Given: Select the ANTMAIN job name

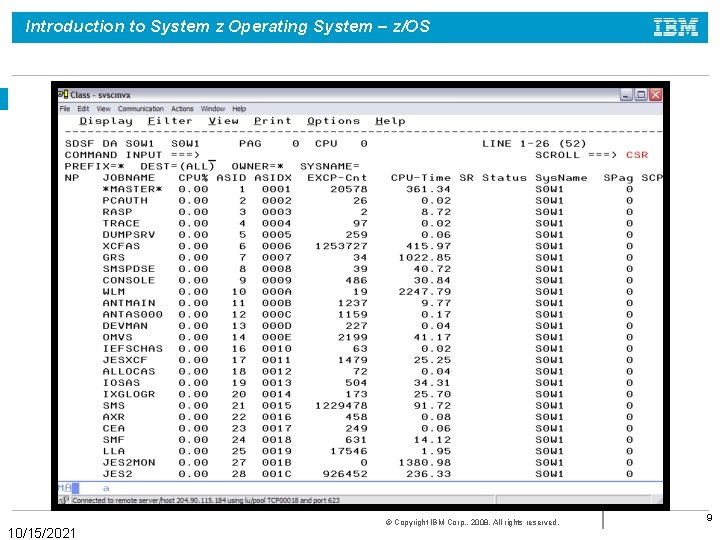Looking at the screenshot, I should click(x=129, y=303).
